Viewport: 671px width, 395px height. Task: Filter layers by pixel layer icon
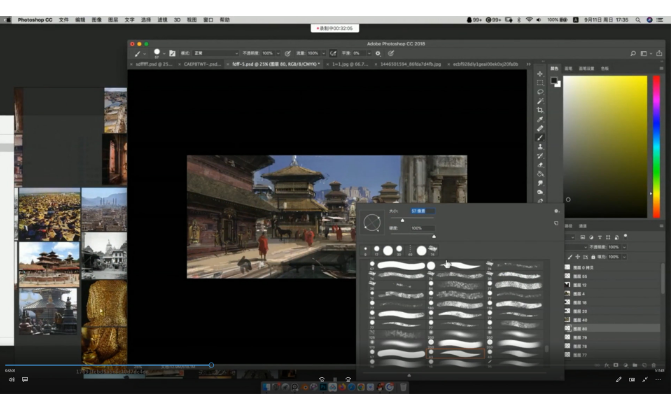pos(582,237)
